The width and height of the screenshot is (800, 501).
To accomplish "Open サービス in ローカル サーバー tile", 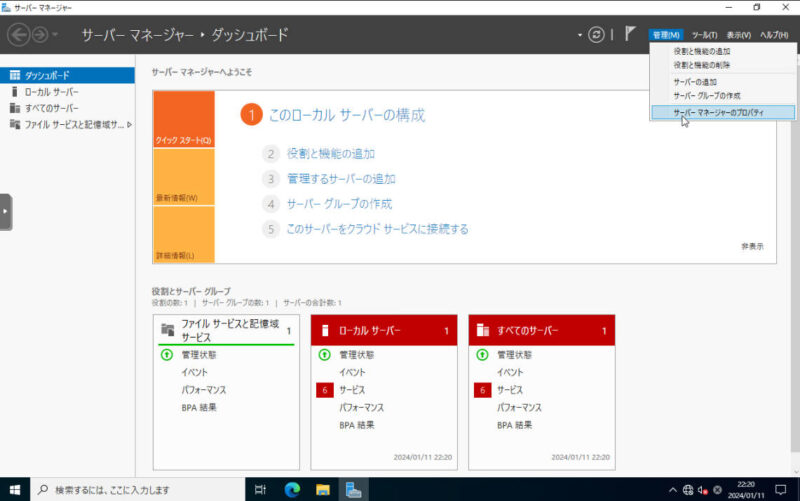I will tap(352, 390).
